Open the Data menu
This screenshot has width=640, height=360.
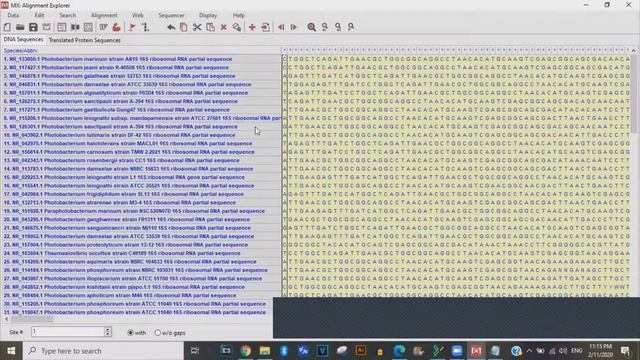pyautogui.click(x=13, y=15)
